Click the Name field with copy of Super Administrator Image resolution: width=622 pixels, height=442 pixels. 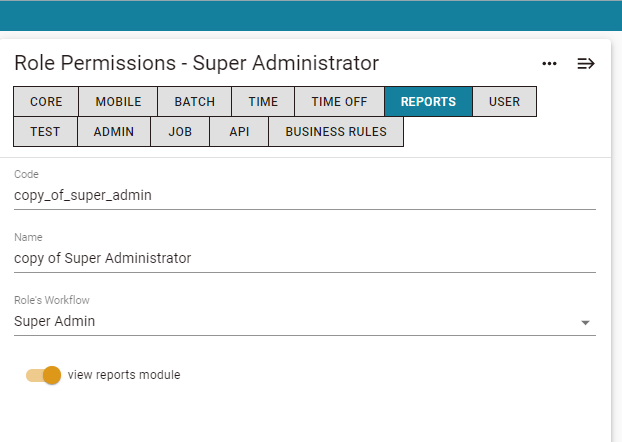point(305,258)
